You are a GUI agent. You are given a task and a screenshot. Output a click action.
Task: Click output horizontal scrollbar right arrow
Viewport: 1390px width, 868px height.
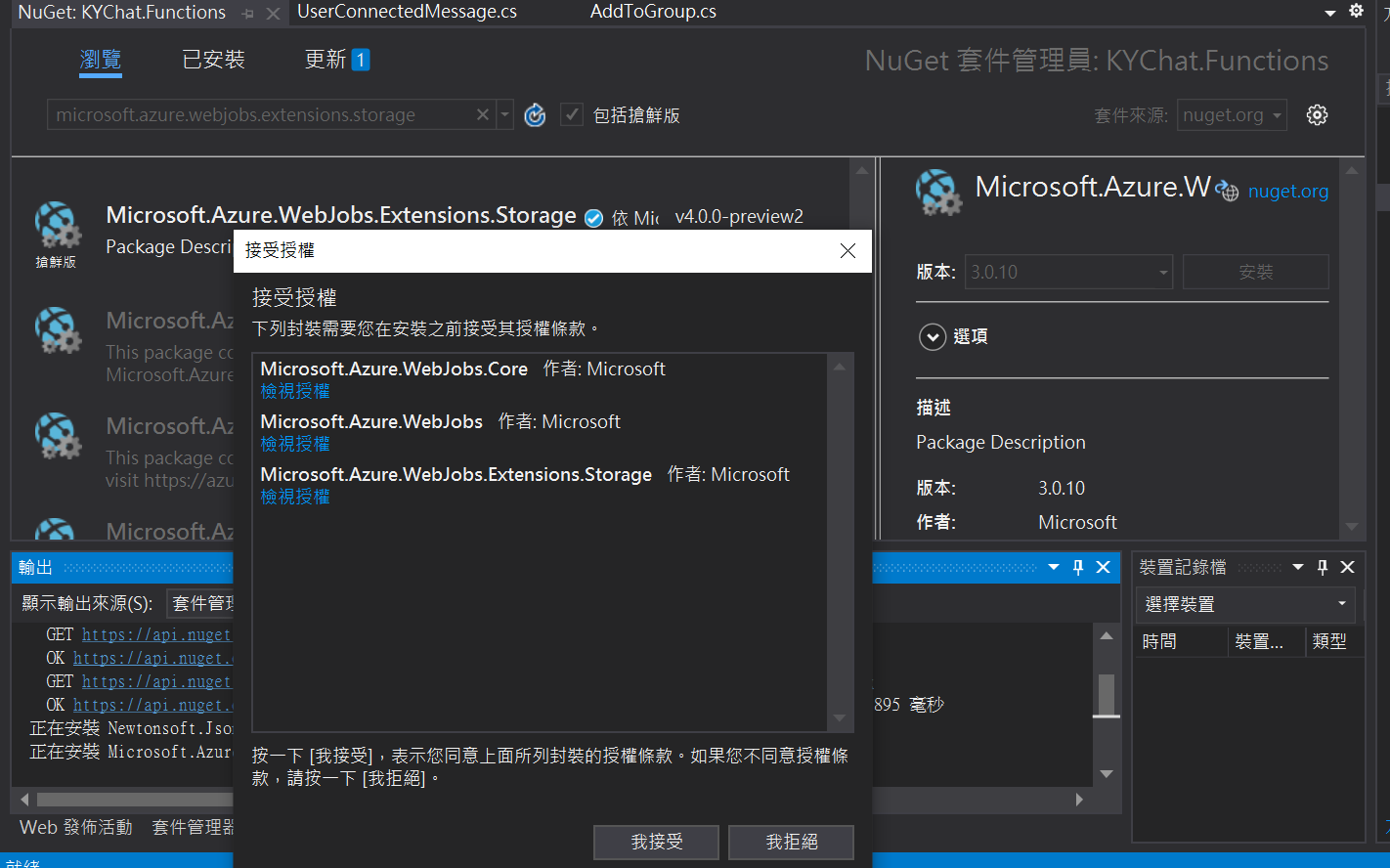1079,799
